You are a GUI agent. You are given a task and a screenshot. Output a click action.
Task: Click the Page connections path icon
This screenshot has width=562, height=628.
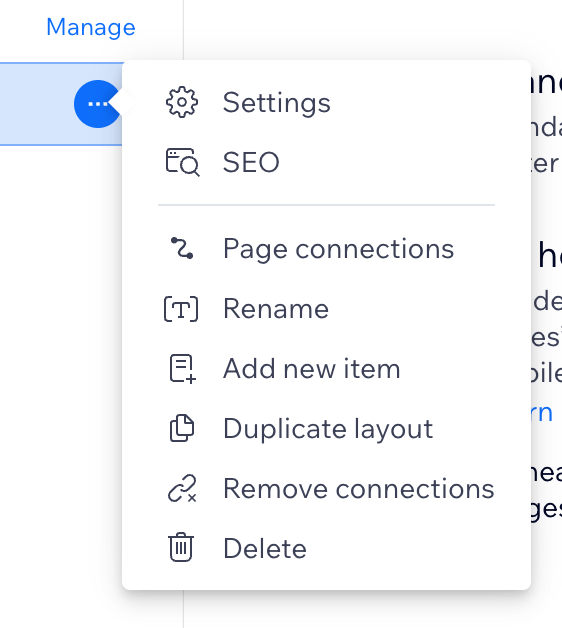point(182,248)
